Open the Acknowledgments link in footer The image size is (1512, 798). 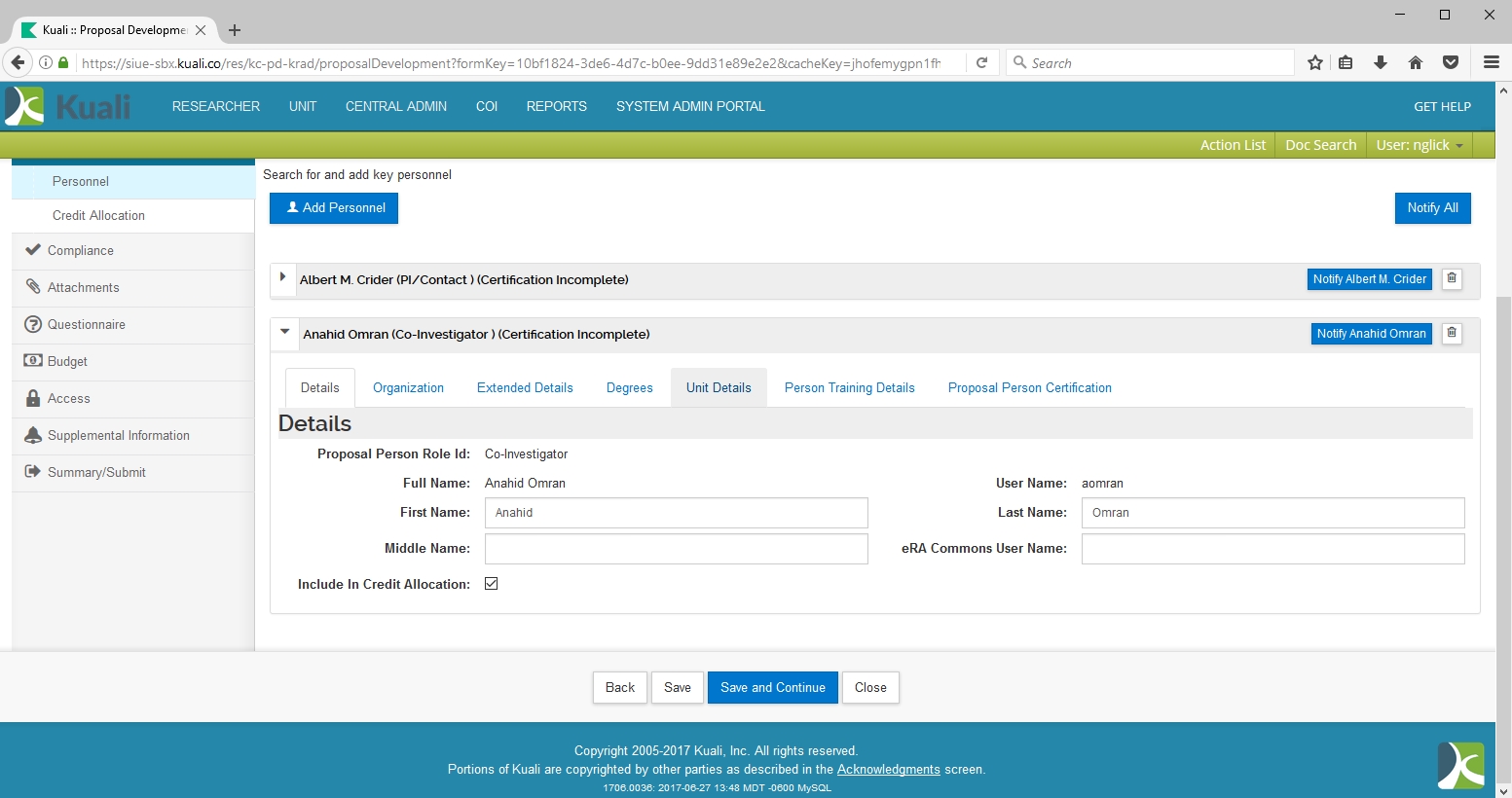pyautogui.click(x=888, y=769)
